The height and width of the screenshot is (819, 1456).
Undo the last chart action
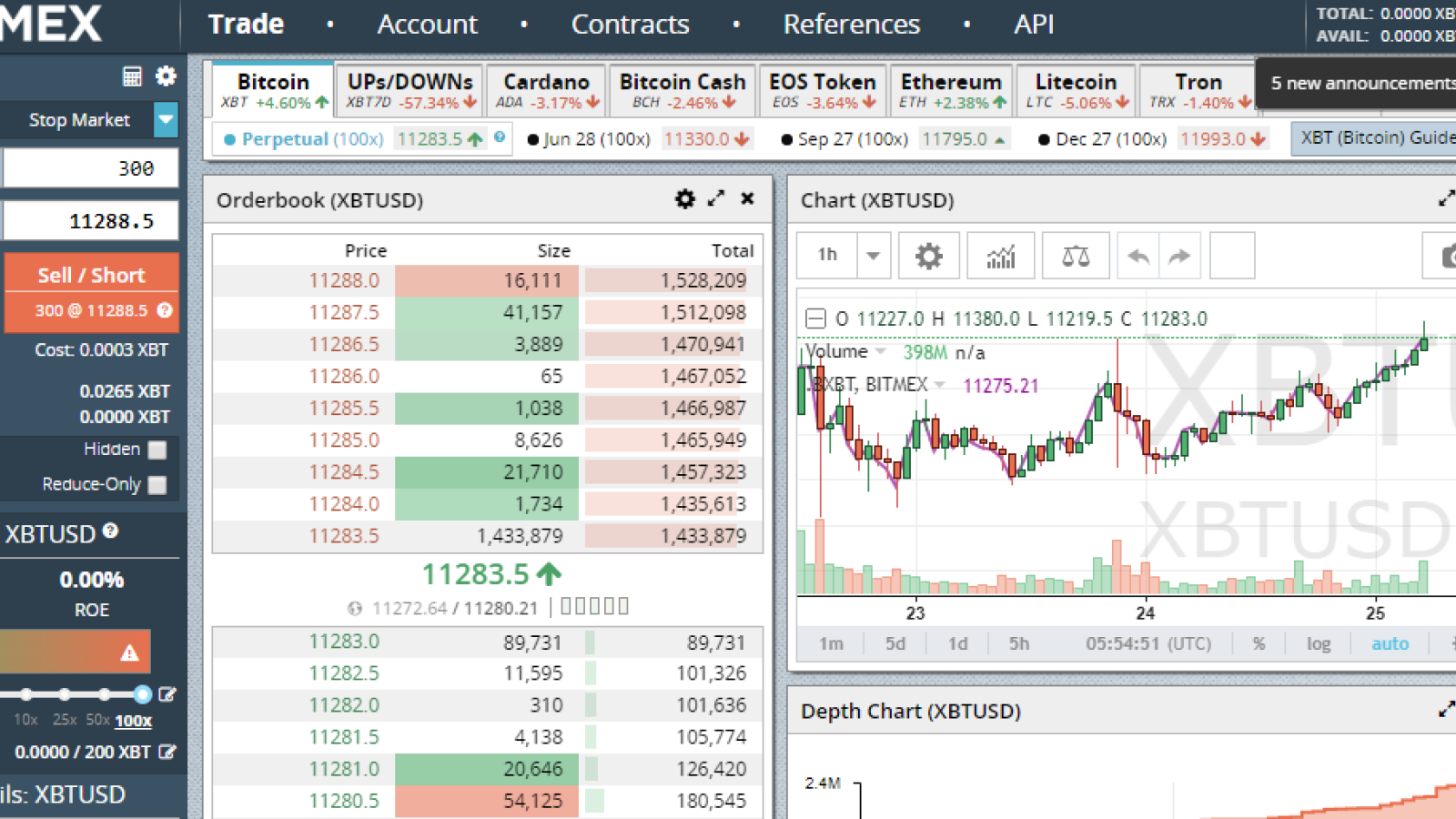1138,256
